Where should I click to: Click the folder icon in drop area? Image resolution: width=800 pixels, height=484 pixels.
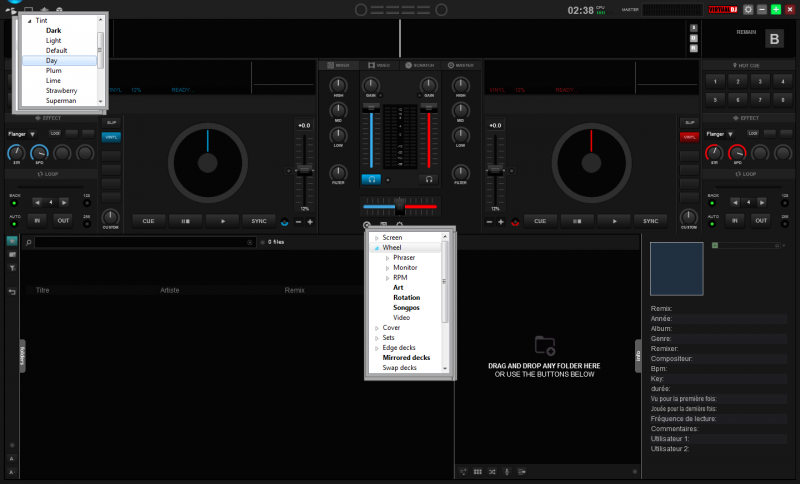coord(545,345)
